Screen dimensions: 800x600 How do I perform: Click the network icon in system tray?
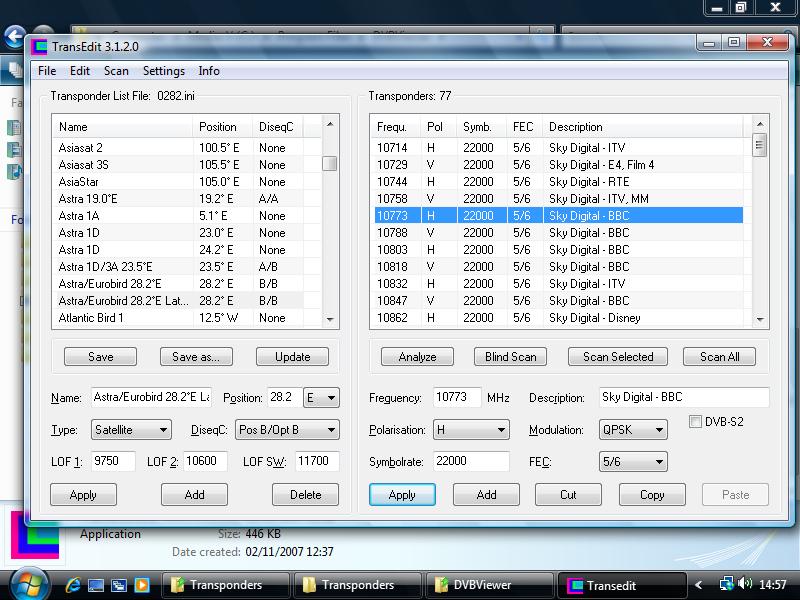[726, 584]
